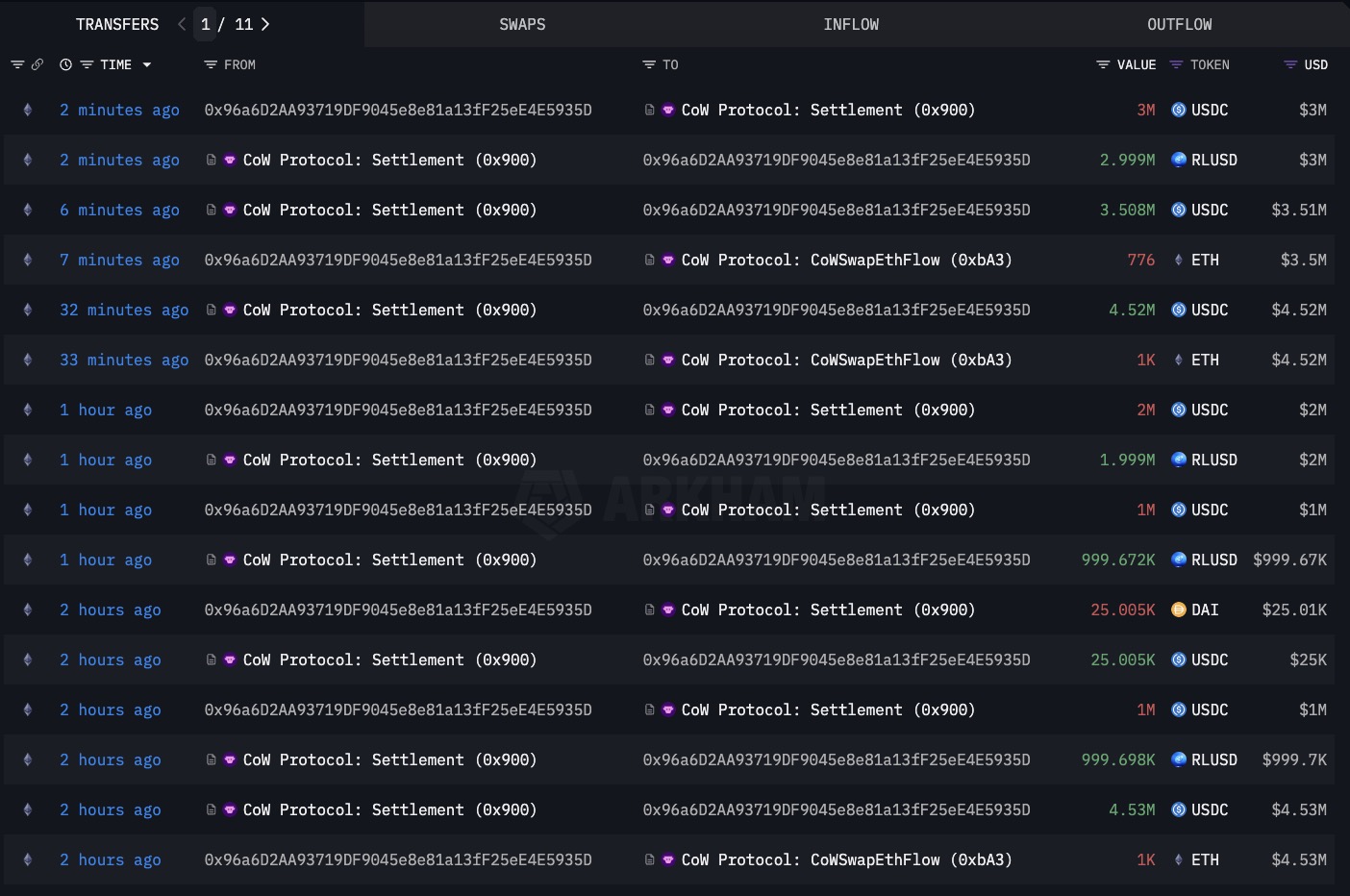The width and height of the screenshot is (1350, 896).
Task: Switch to the INFLOW tab
Action: [x=851, y=24]
